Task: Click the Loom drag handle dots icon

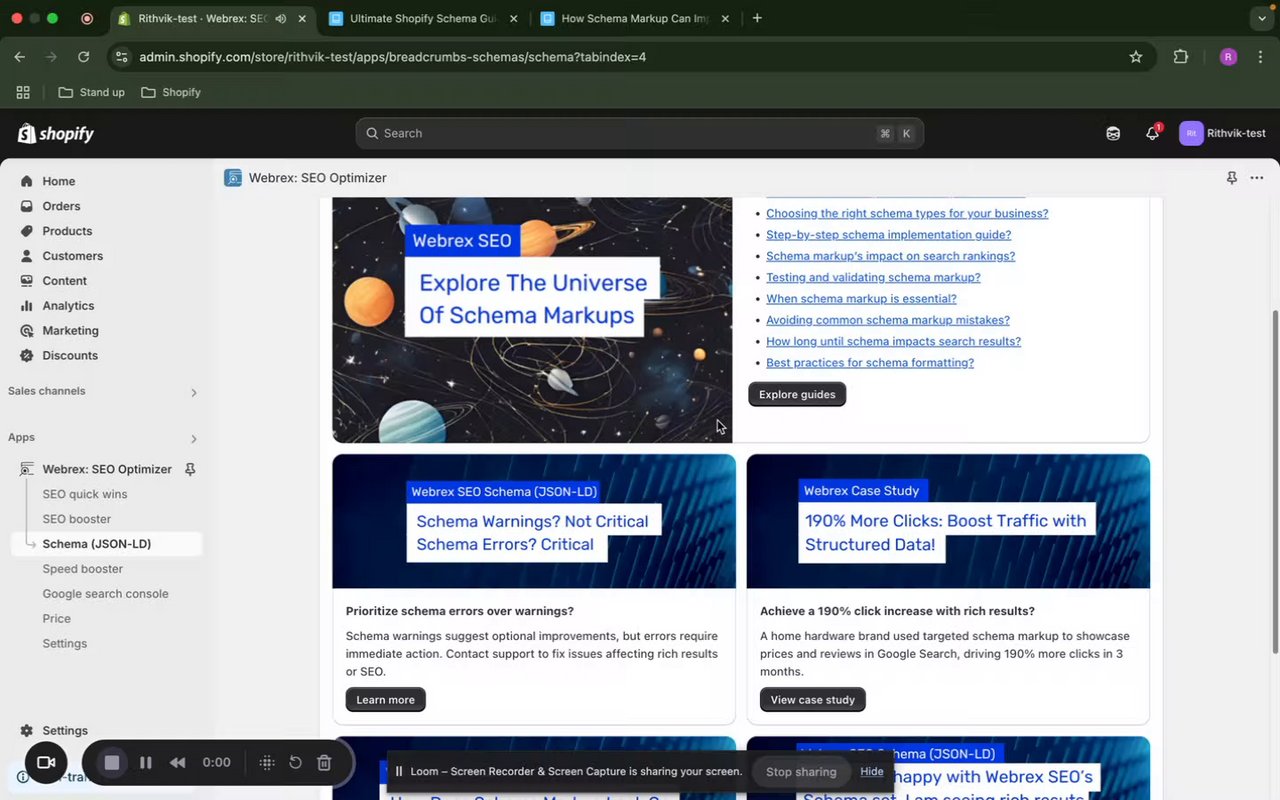Action: tap(267, 763)
